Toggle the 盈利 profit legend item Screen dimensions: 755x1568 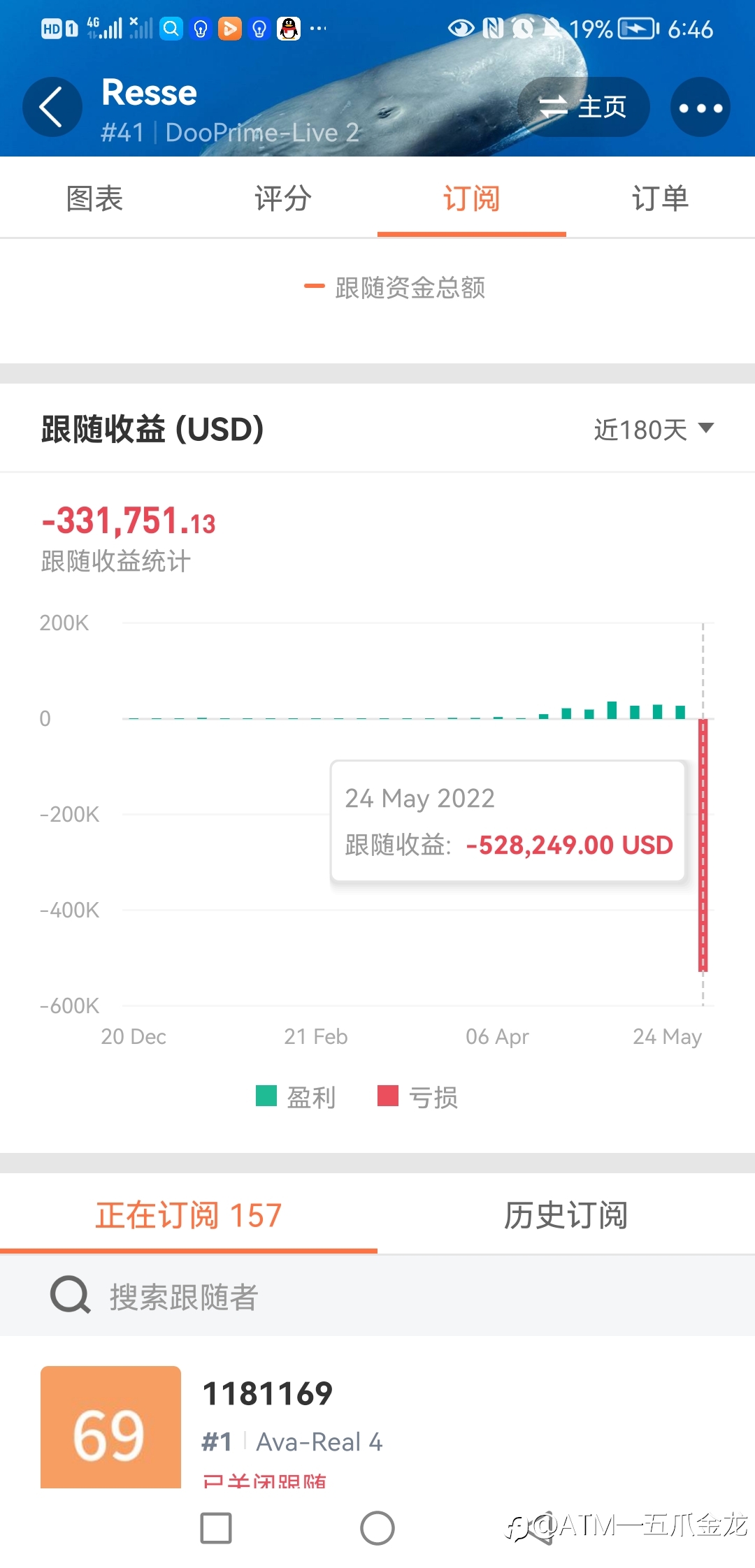[x=296, y=1097]
